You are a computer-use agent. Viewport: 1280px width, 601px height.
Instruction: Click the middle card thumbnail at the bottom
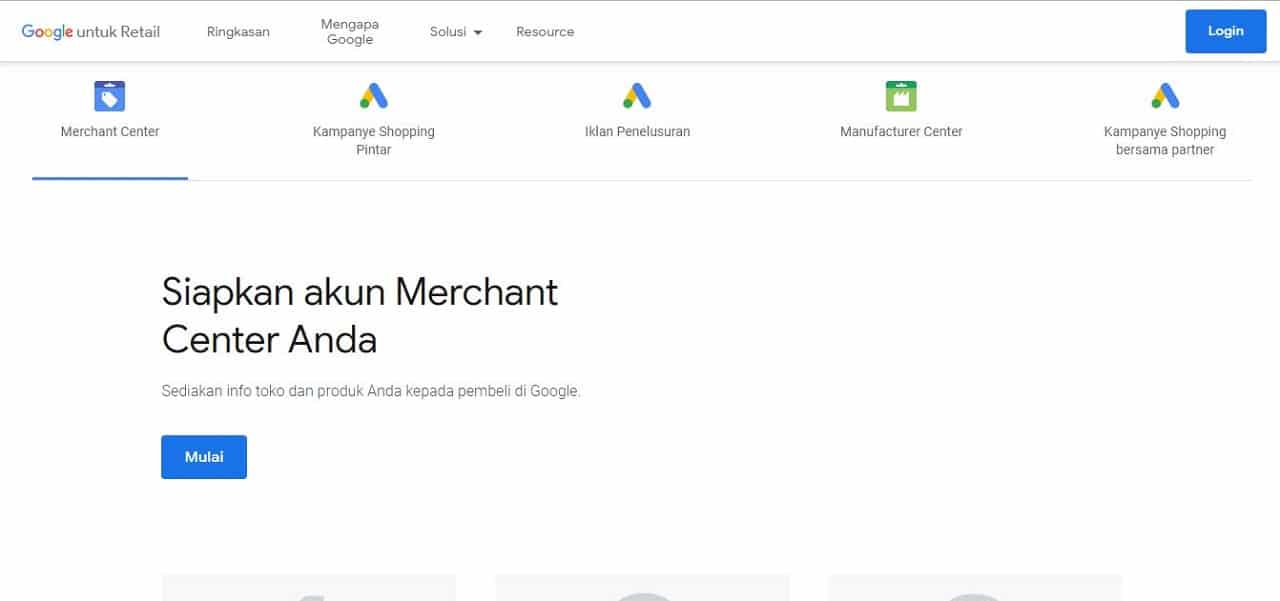click(x=642, y=588)
